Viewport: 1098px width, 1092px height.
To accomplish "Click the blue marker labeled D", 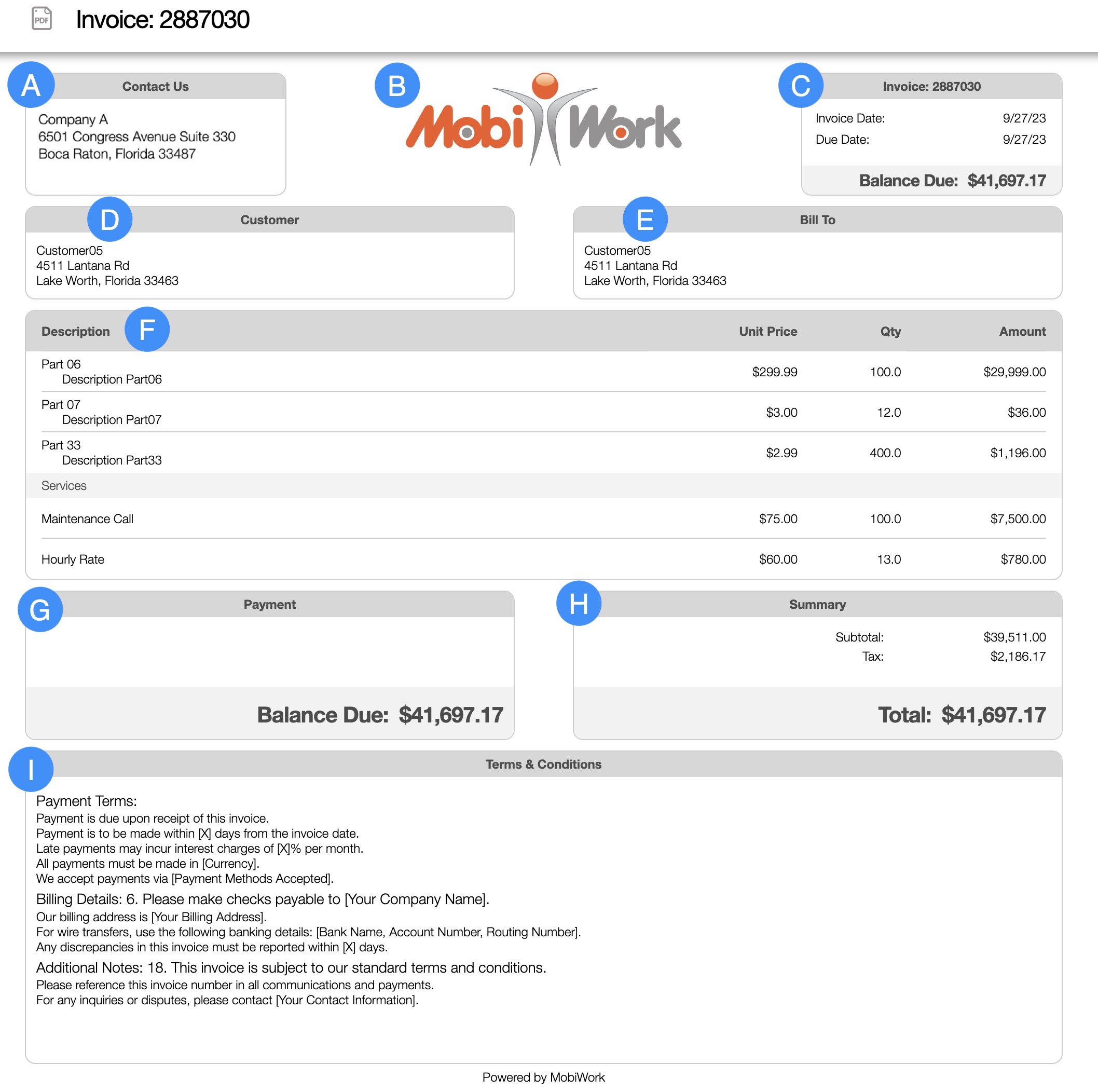I will [x=109, y=220].
